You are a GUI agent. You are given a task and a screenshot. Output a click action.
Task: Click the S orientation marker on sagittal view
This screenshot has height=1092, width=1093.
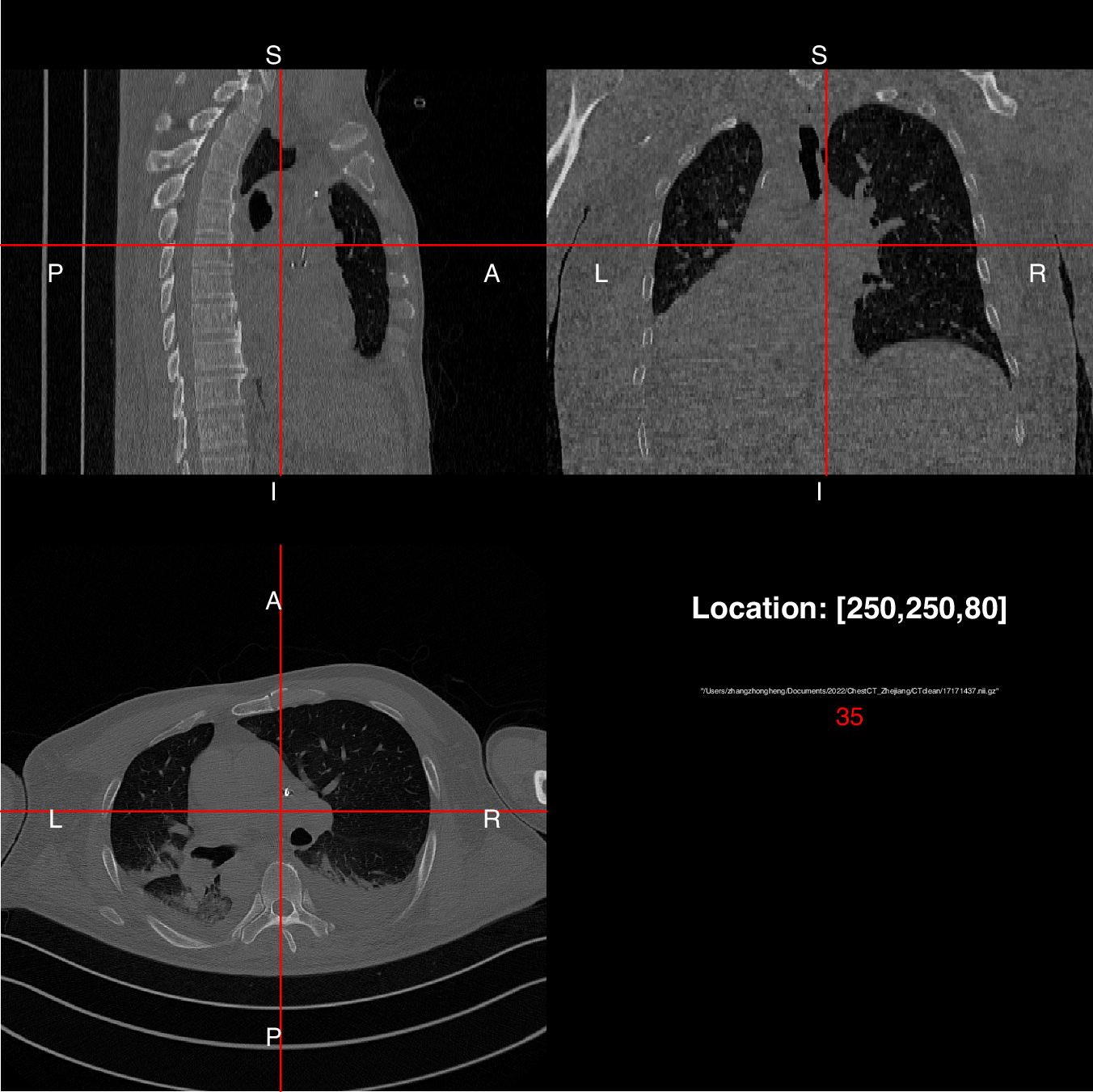coord(274,55)
